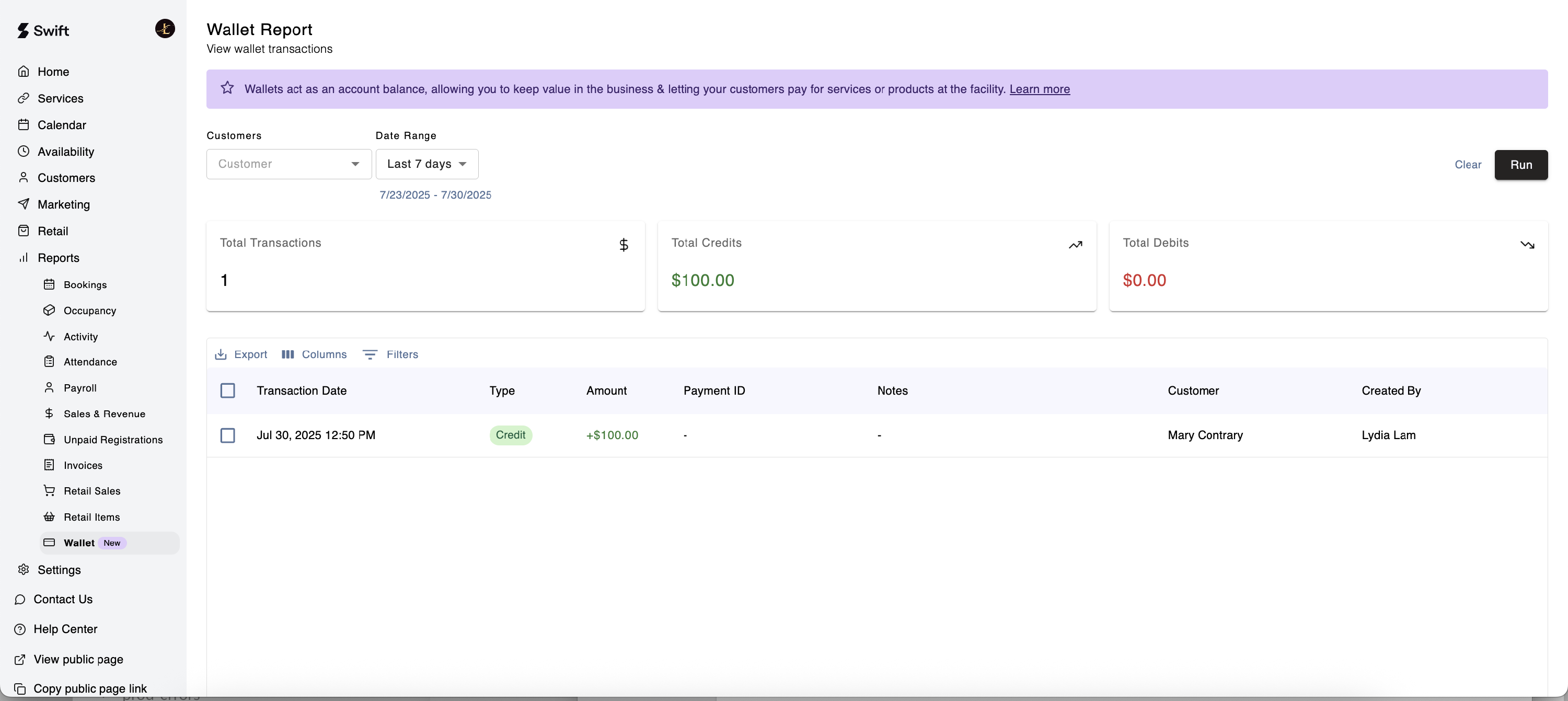Click the user avatar icon in sidebar
Image resolution: width=1568 pixels, height=701 pixels.
tap(165, 29)
